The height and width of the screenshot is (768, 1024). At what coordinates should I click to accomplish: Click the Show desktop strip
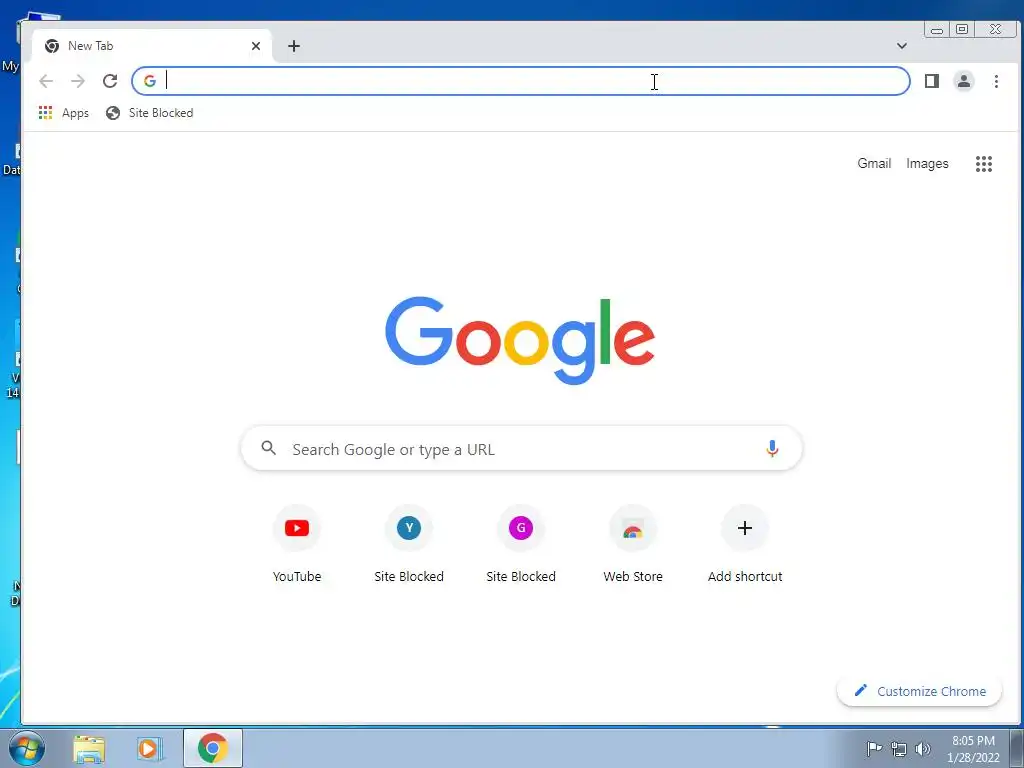[1016, 748]
